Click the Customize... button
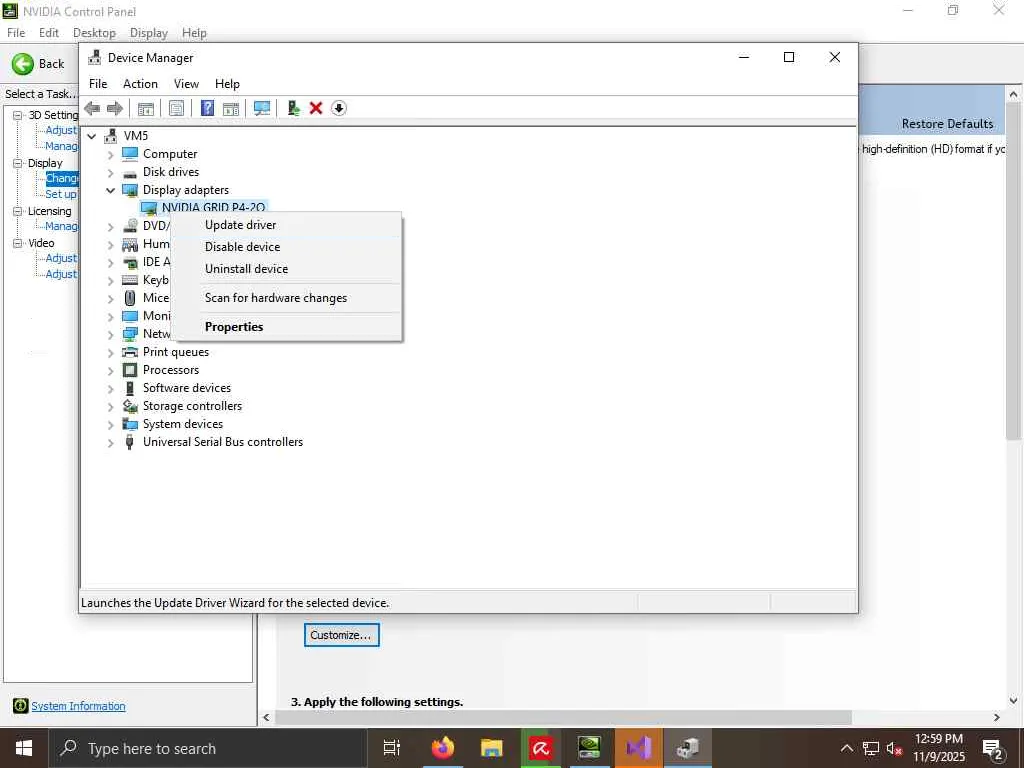 [342, 635]
